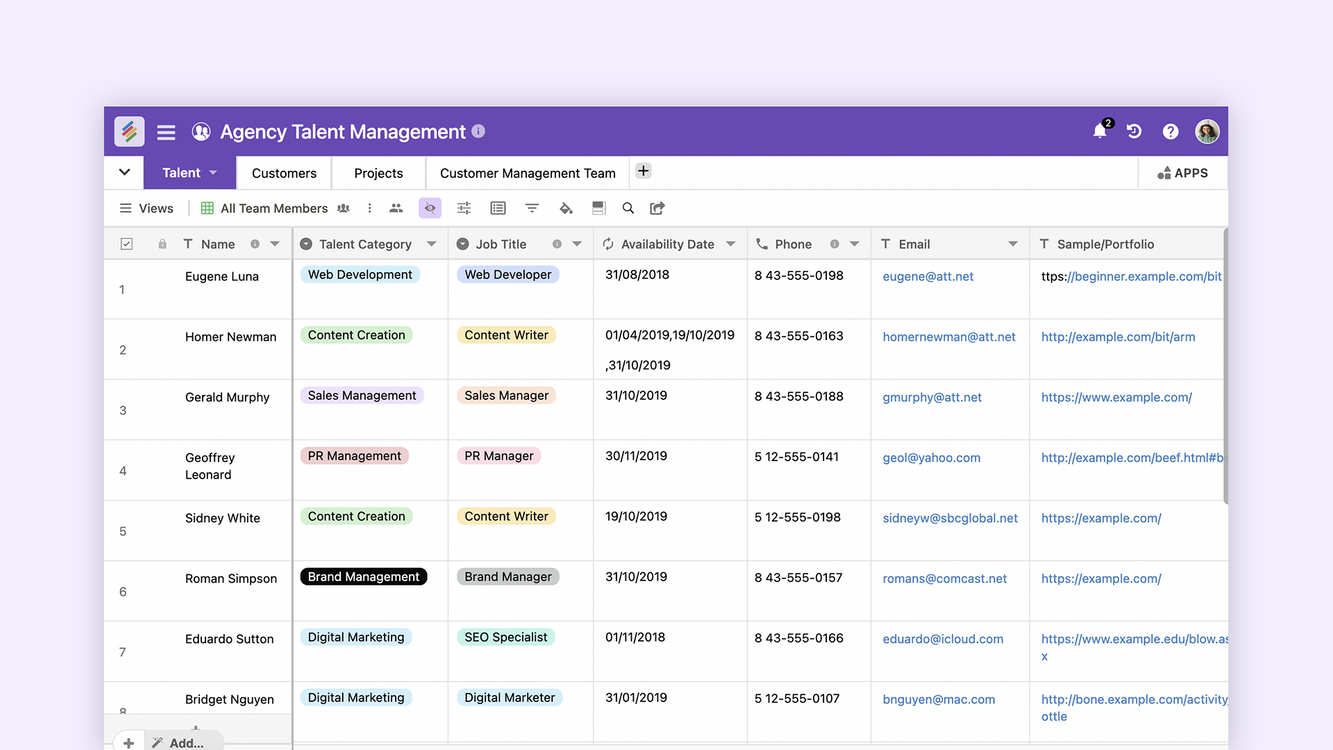The image size is (1333, 750).
Task: Expand the Talent Category column dropdown
Action: tap(432, 244)
